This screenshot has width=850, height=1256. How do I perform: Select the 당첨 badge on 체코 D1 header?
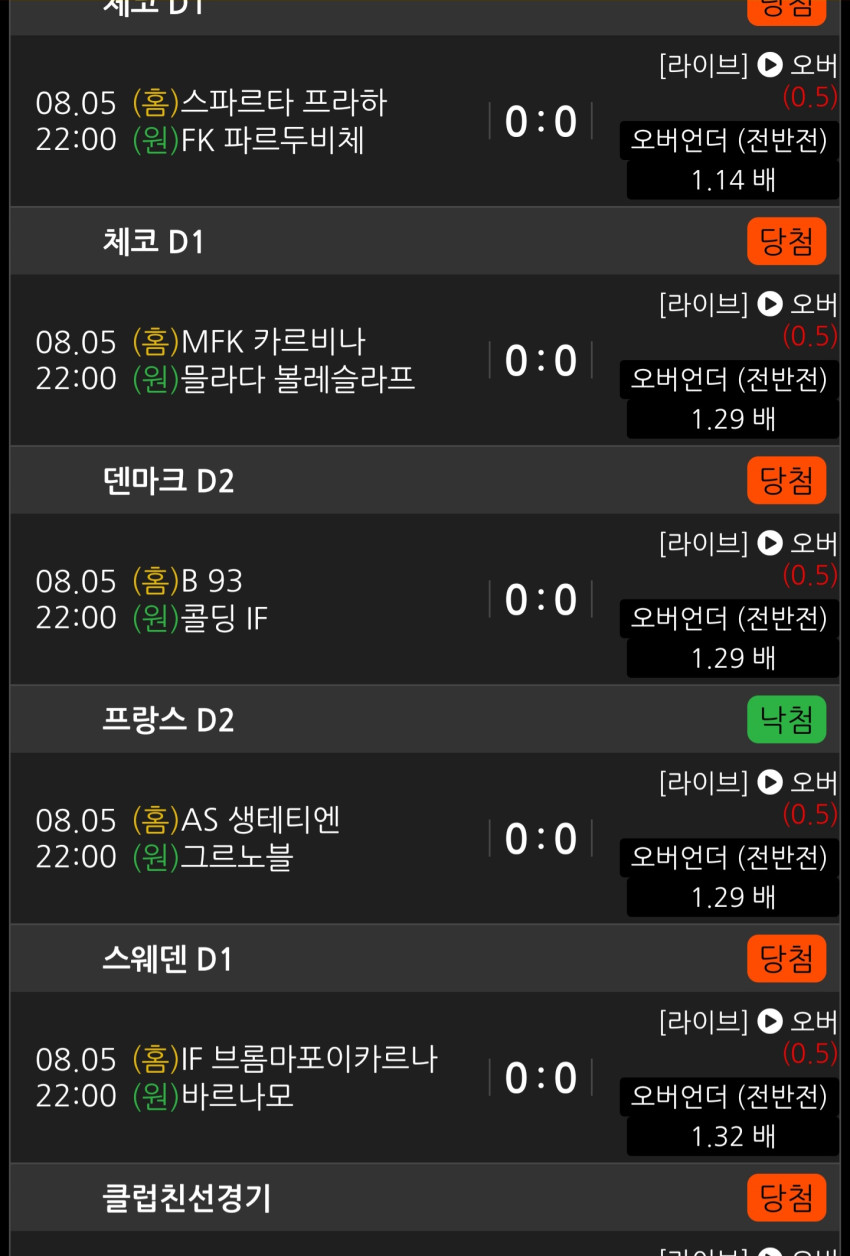[787, 241]
